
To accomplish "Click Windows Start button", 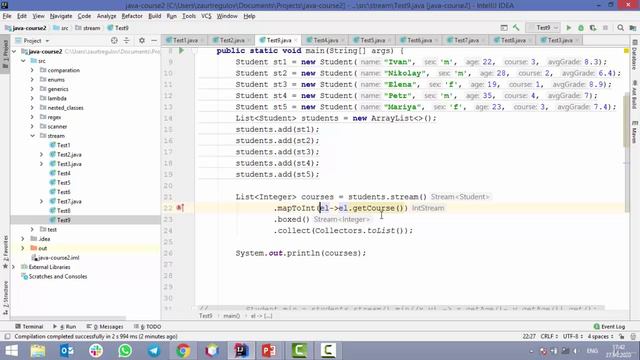I will click(11, 351).
